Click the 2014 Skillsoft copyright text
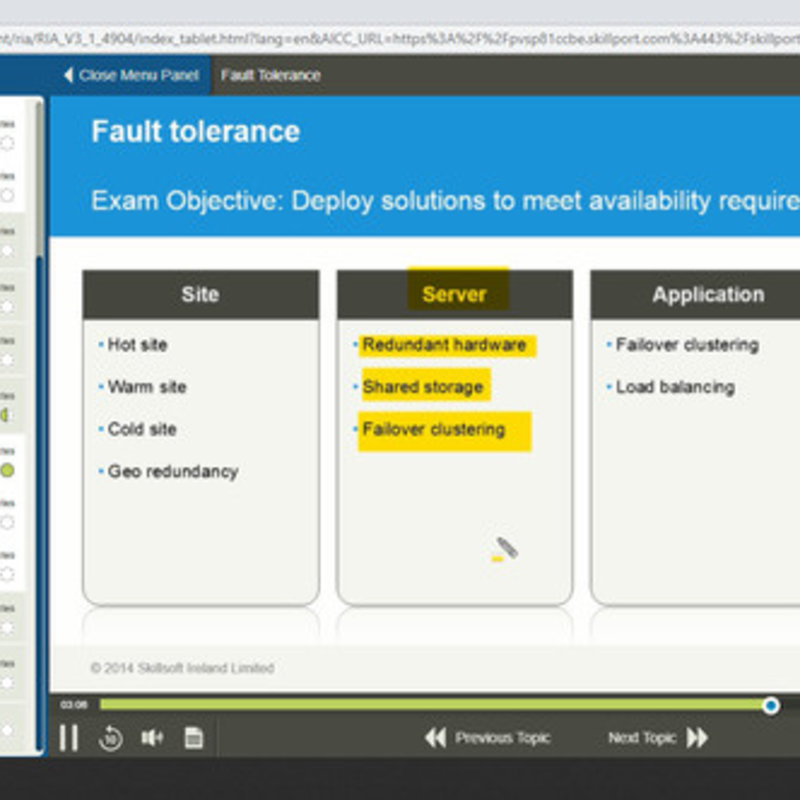800x800 pixels. point(182,668)
